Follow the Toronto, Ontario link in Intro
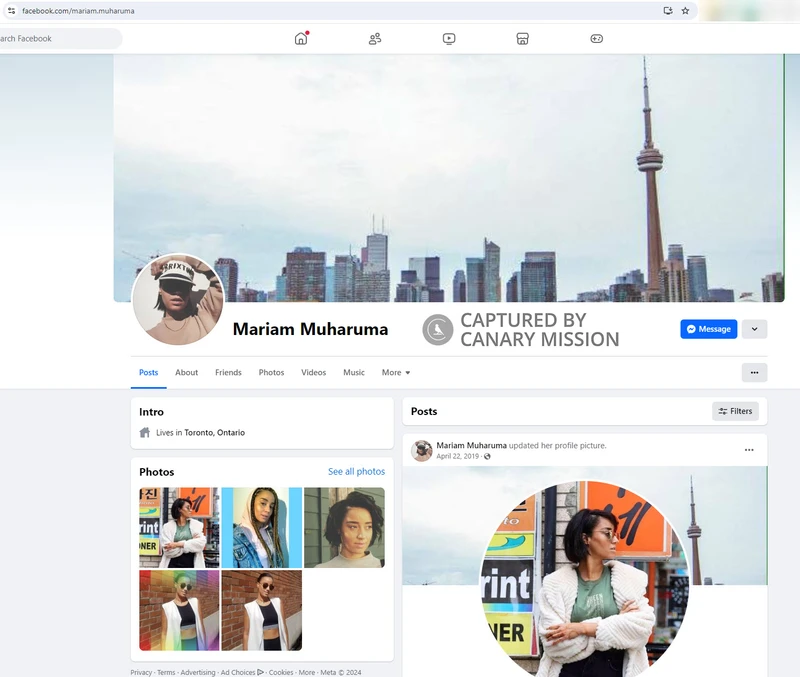 pos(214,433)
